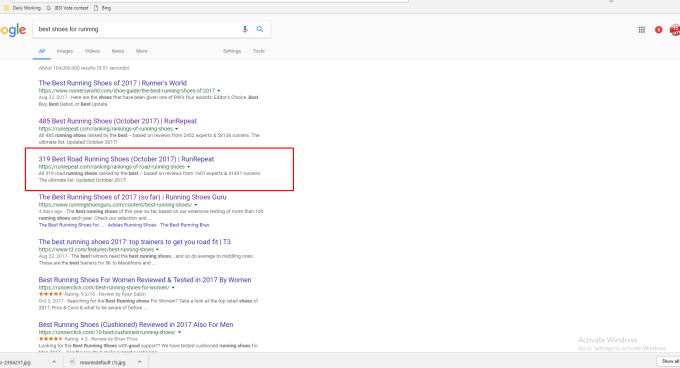Viewport: 680px width, 368px height.
Task: Click the Google logo
Action: pyautogui.click(x=13, y=30)
